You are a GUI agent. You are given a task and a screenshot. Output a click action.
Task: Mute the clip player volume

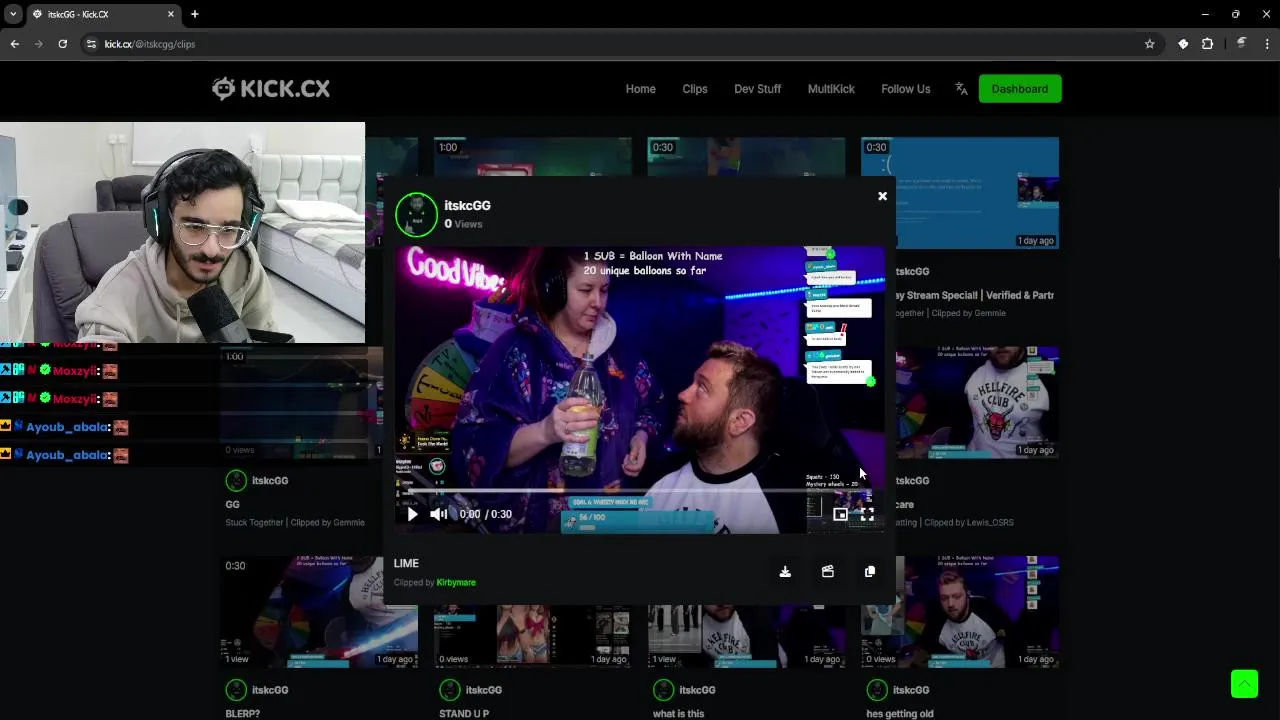coord(439,514)
